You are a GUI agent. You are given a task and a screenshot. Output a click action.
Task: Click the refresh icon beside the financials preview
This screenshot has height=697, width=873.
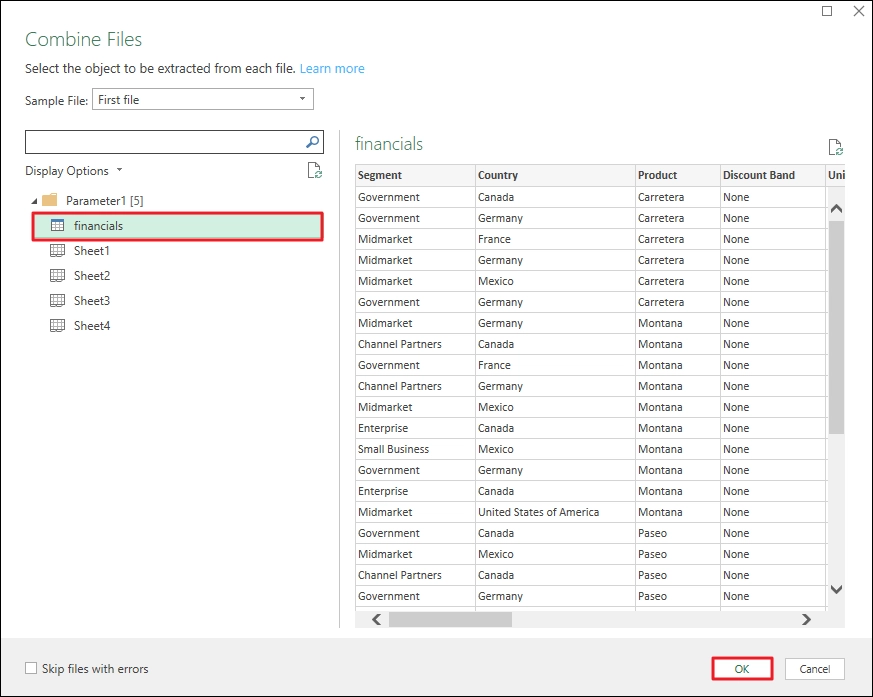coord(836,146)
